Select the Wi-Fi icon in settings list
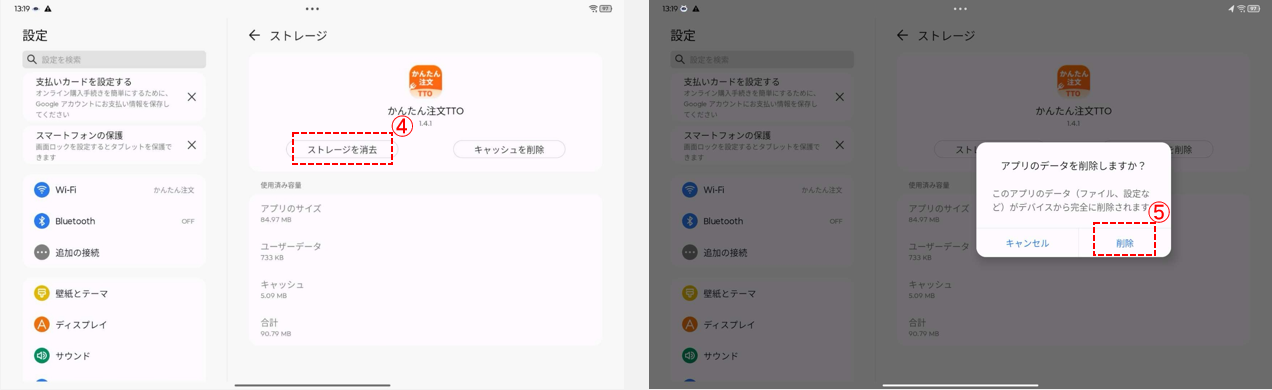The width and height of the screenshot is (1272, 390). pos(42,189)
